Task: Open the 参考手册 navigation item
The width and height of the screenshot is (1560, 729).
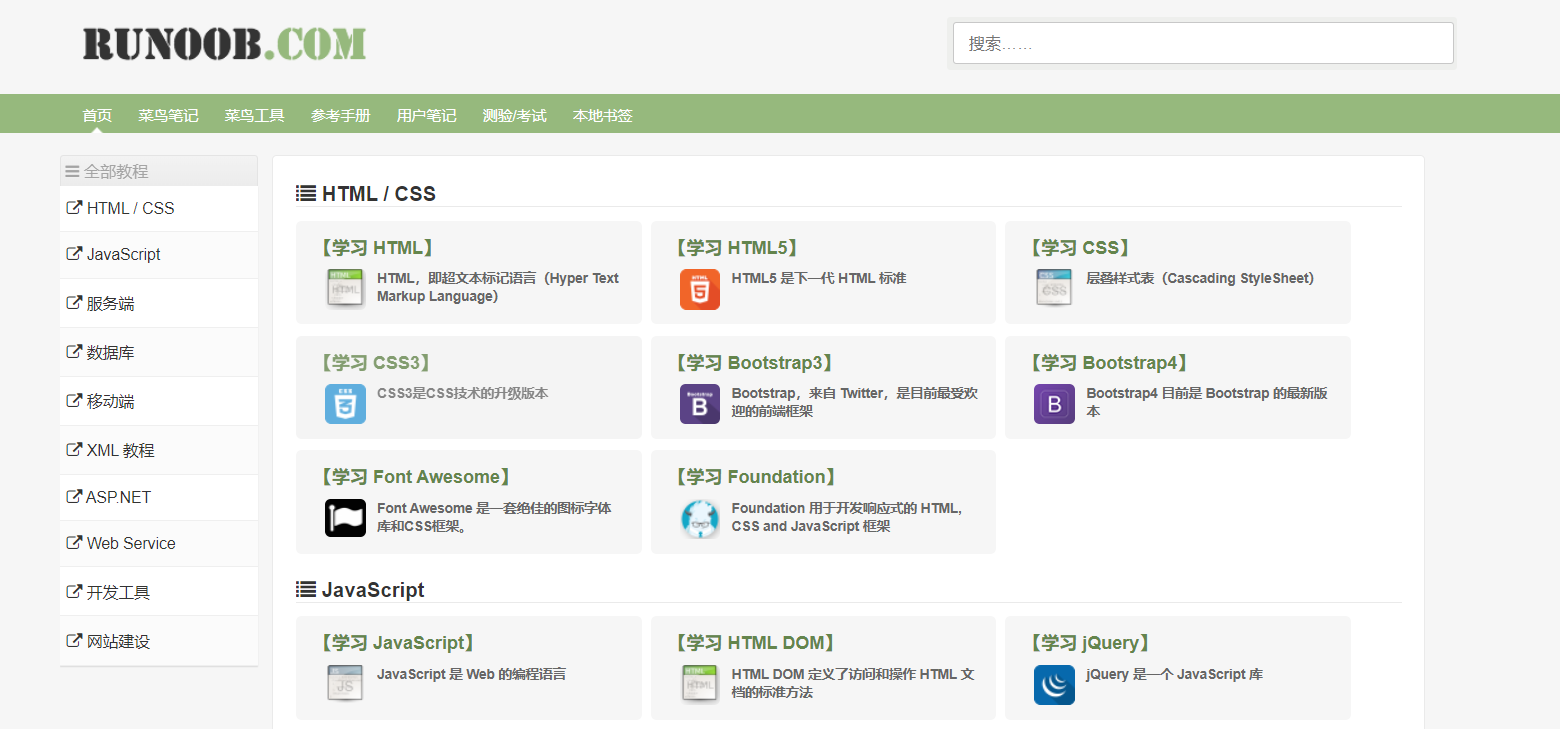Action: point(340,116)
